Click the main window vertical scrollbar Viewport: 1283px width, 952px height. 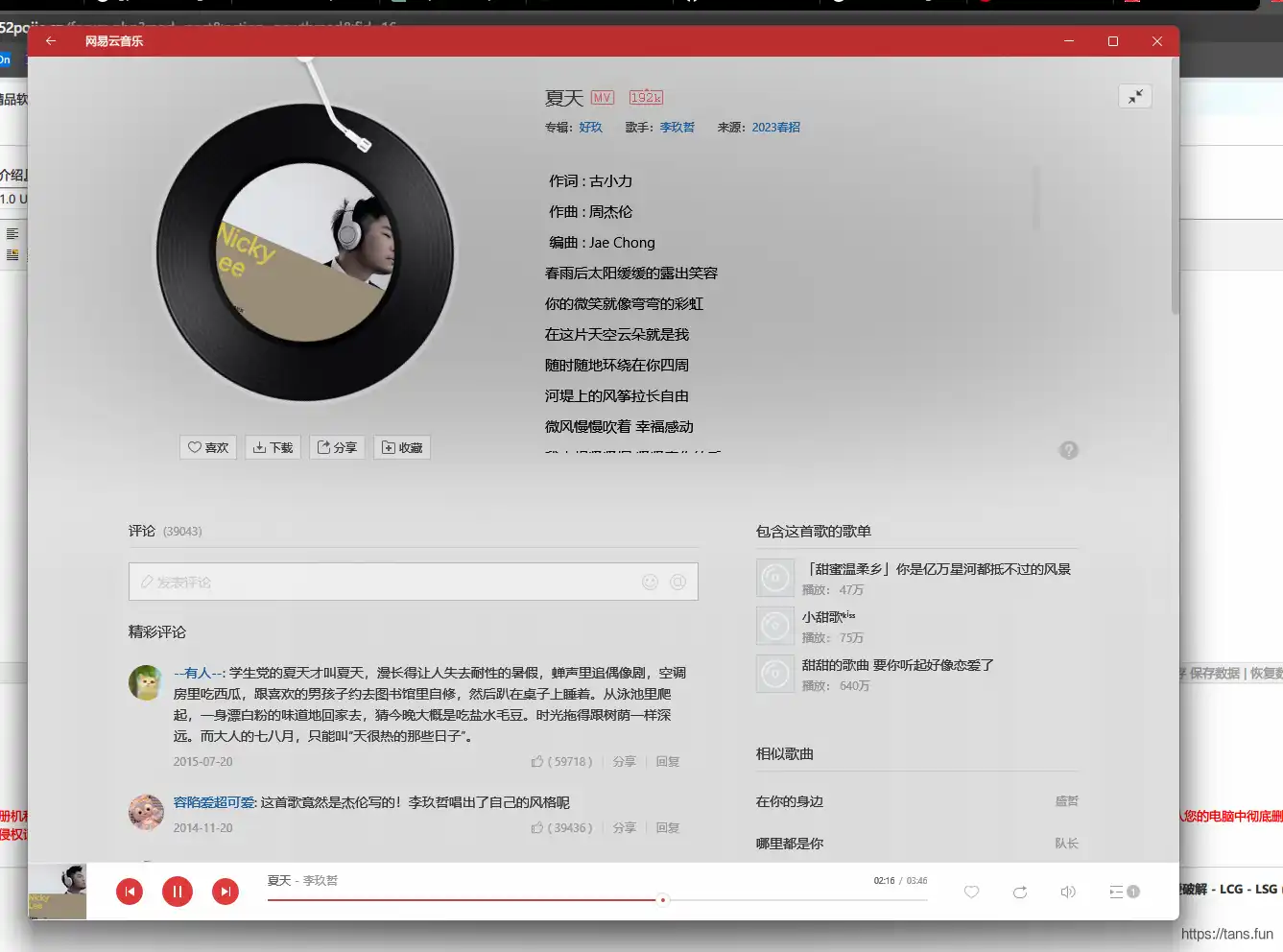(x=1175, y=187)
